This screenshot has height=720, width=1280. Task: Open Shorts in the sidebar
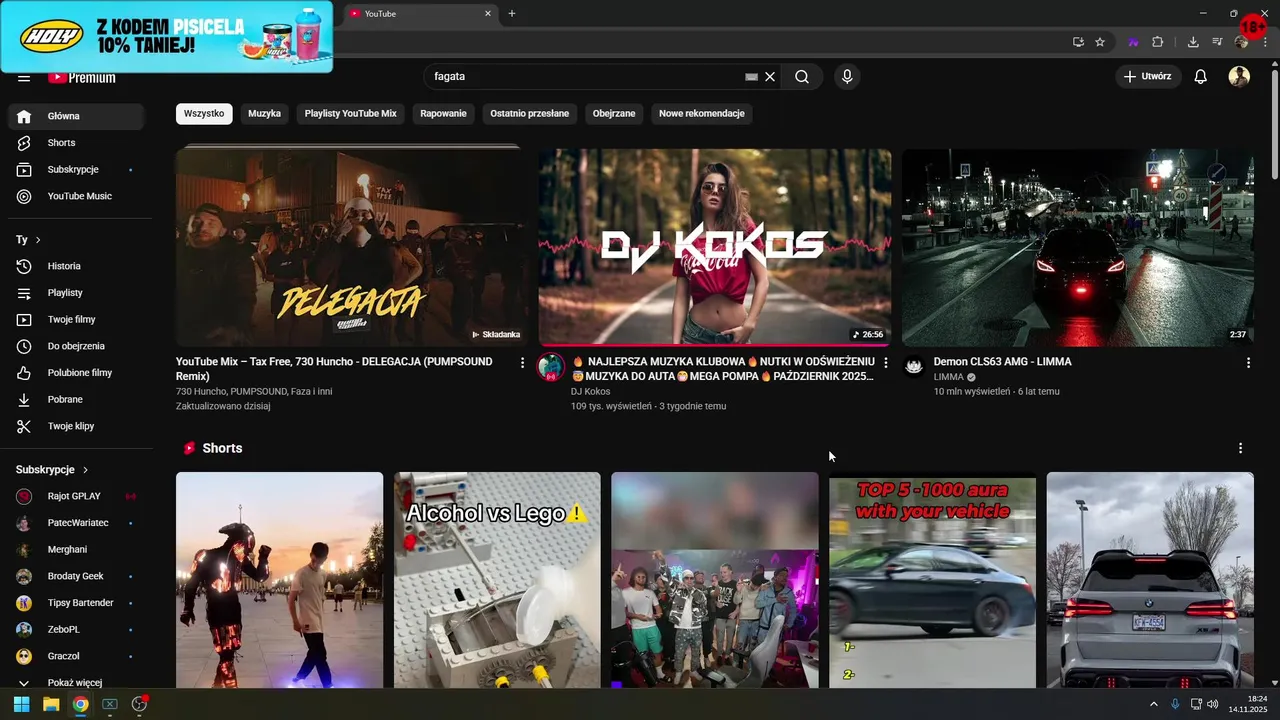tap(76, 143)
